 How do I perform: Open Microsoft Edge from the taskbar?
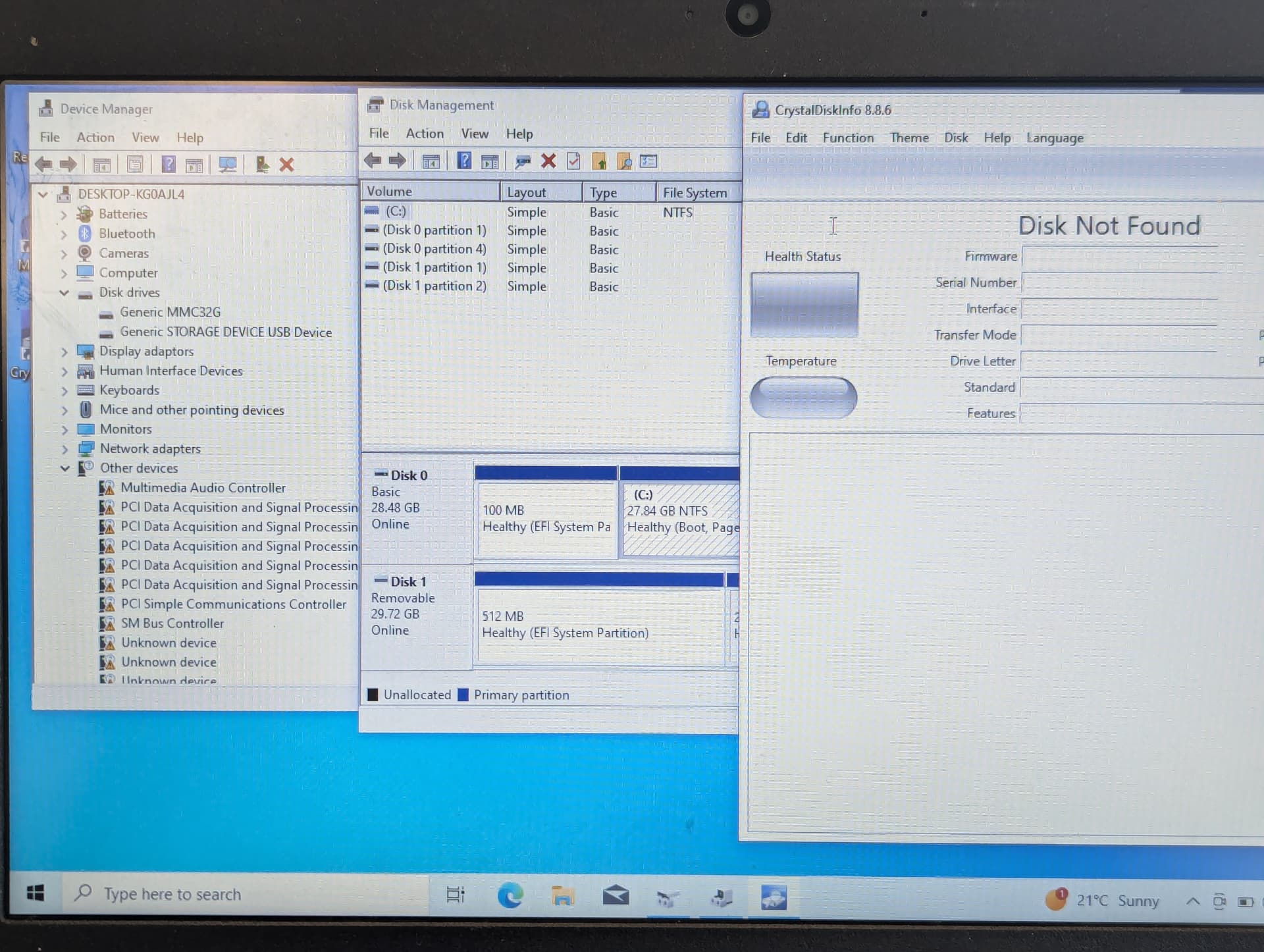point(510,895)
